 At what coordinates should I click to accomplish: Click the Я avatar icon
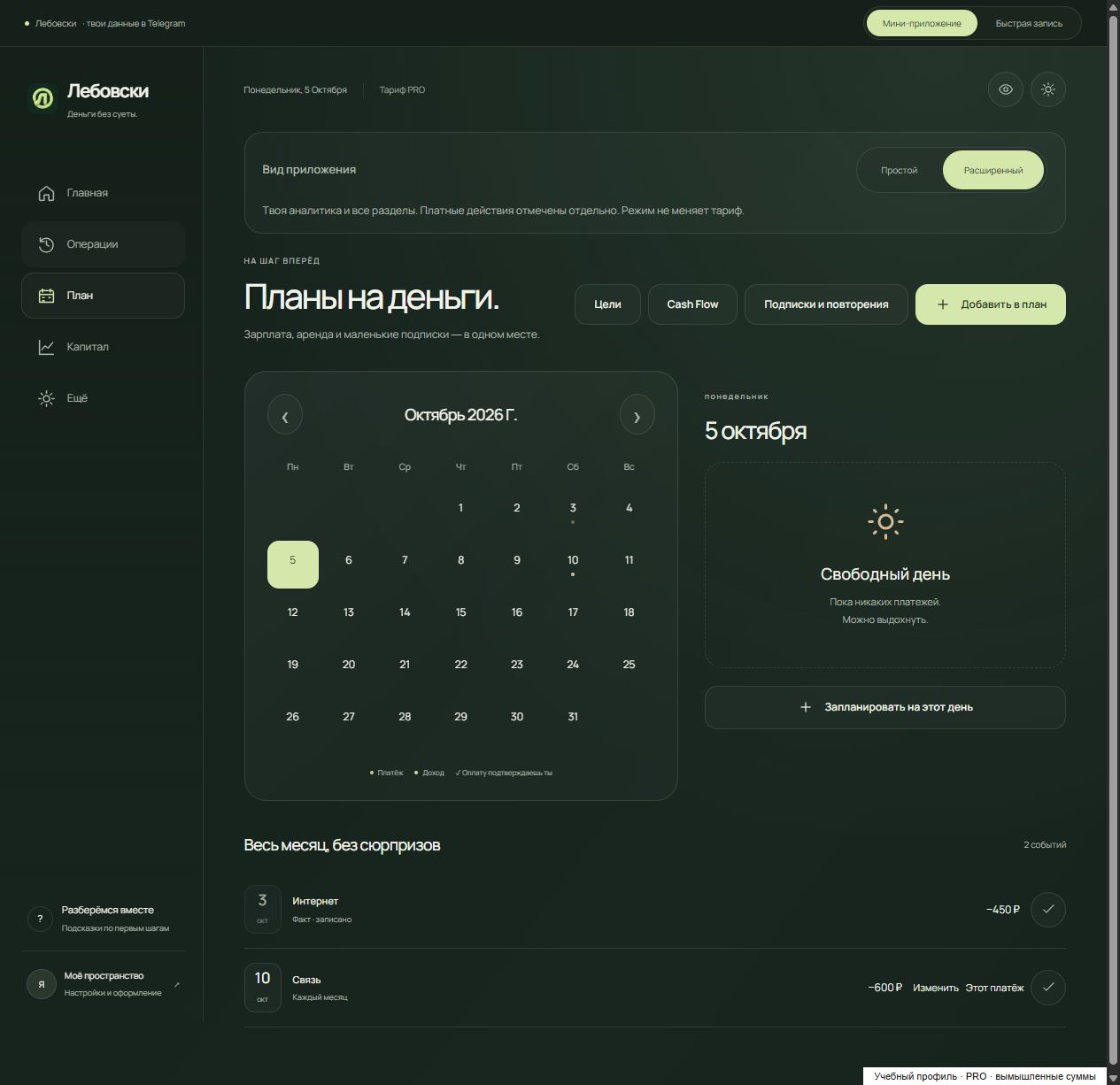41,984
